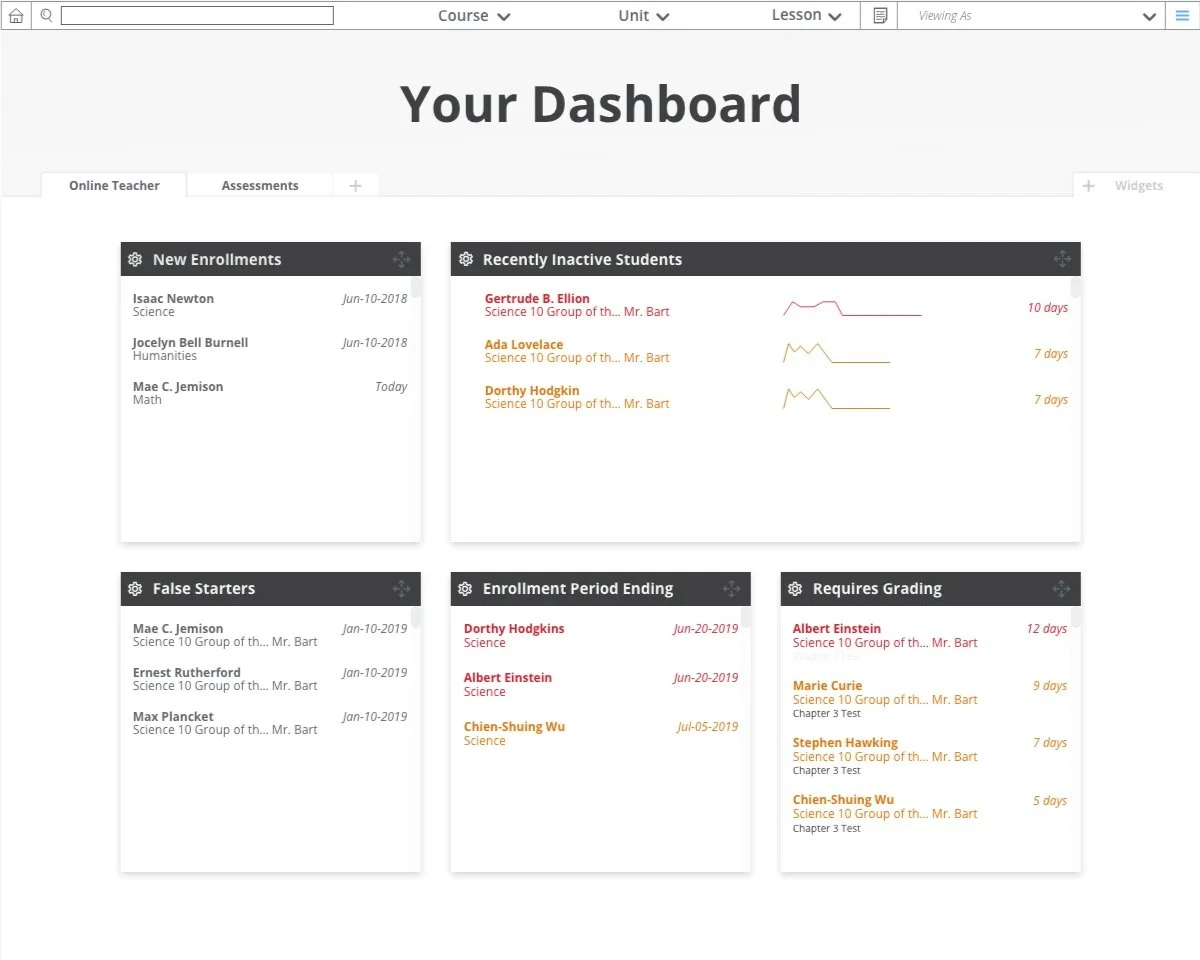
Task: Click New Enrollments widget scrollbar
Action: click(x=416, y=288)
